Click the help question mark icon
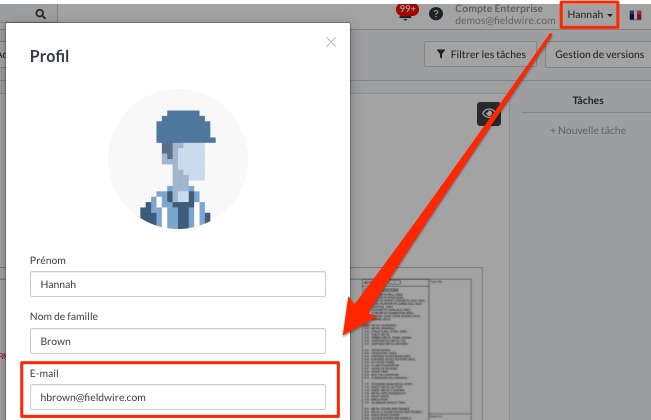The image size is (651, 420). (x=436, y=14)
